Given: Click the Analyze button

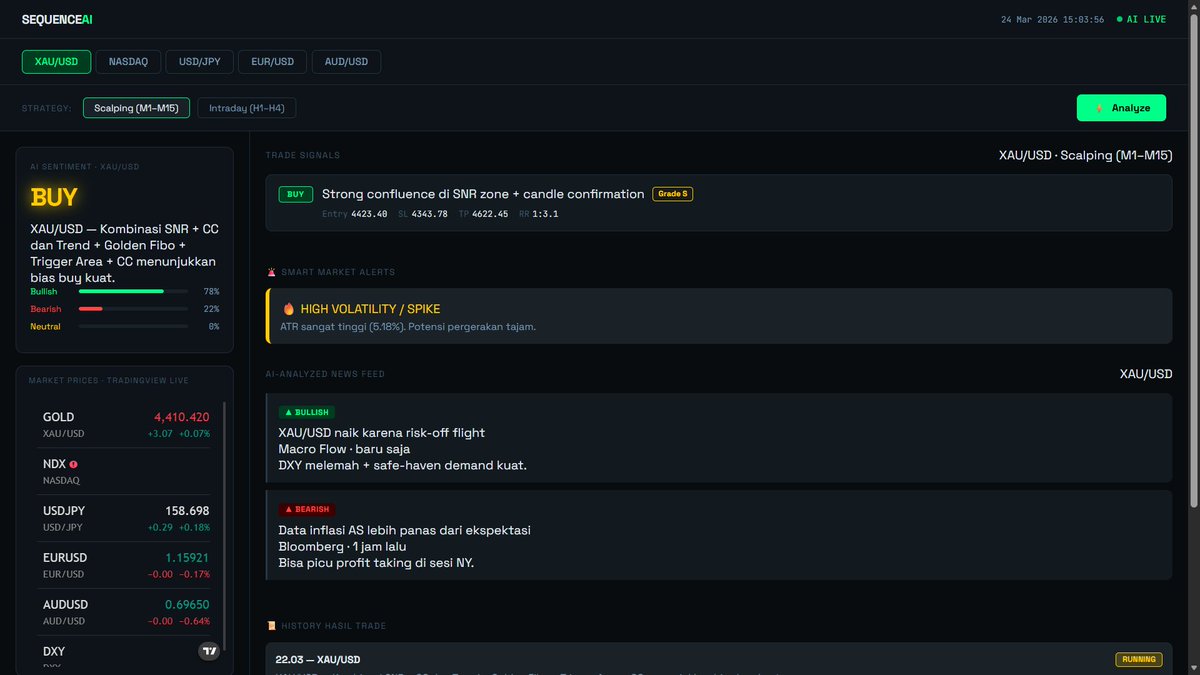Looking at the screenshot, I should point(1121,108).
